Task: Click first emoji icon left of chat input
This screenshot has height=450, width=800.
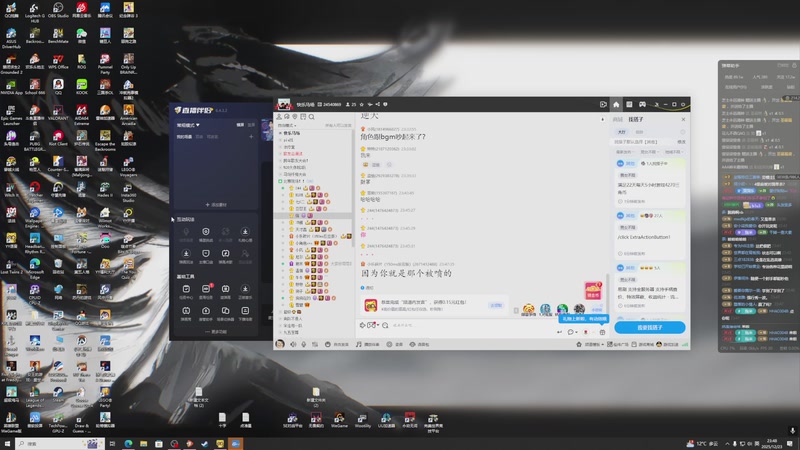Action: [363, 325]
